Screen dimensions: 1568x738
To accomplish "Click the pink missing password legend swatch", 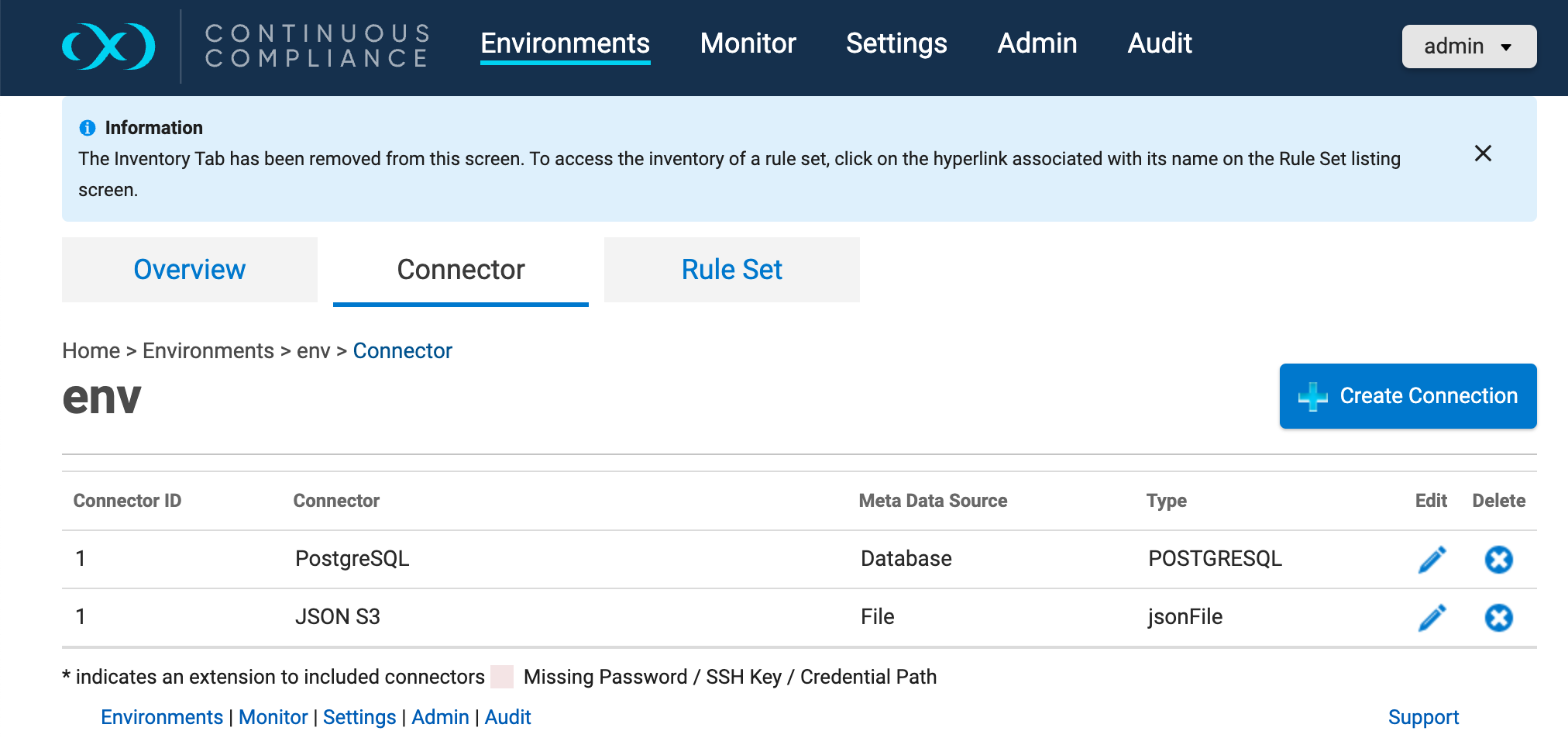I will 502,677.
